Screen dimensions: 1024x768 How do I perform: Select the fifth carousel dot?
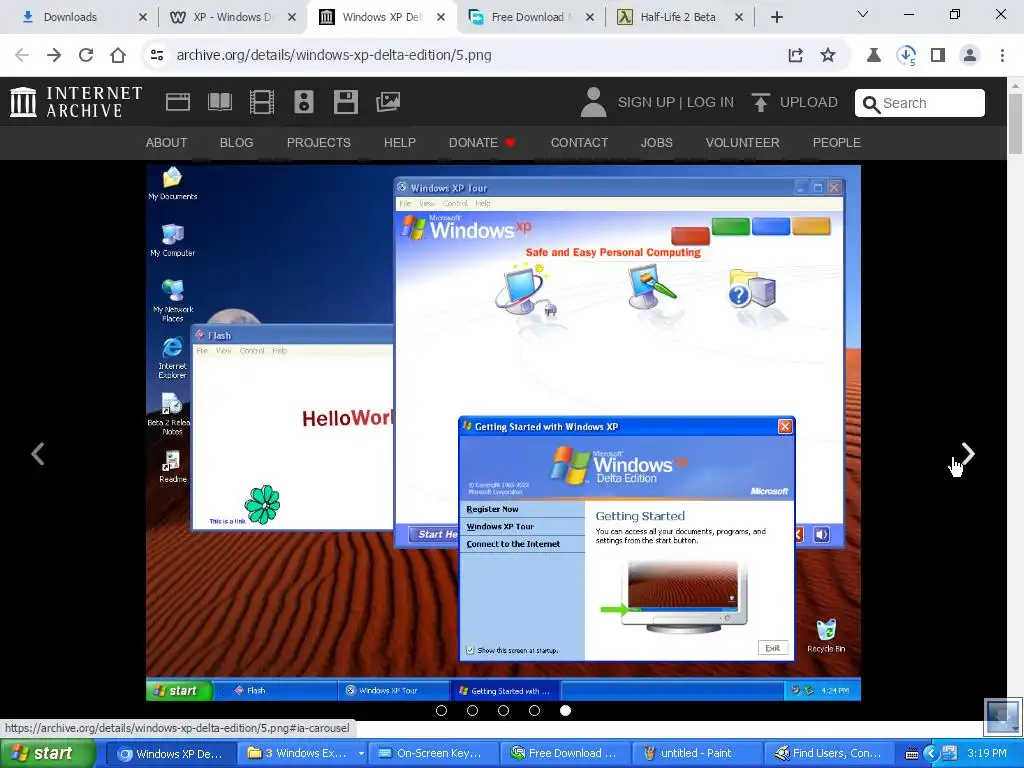(x=566, y=711)
